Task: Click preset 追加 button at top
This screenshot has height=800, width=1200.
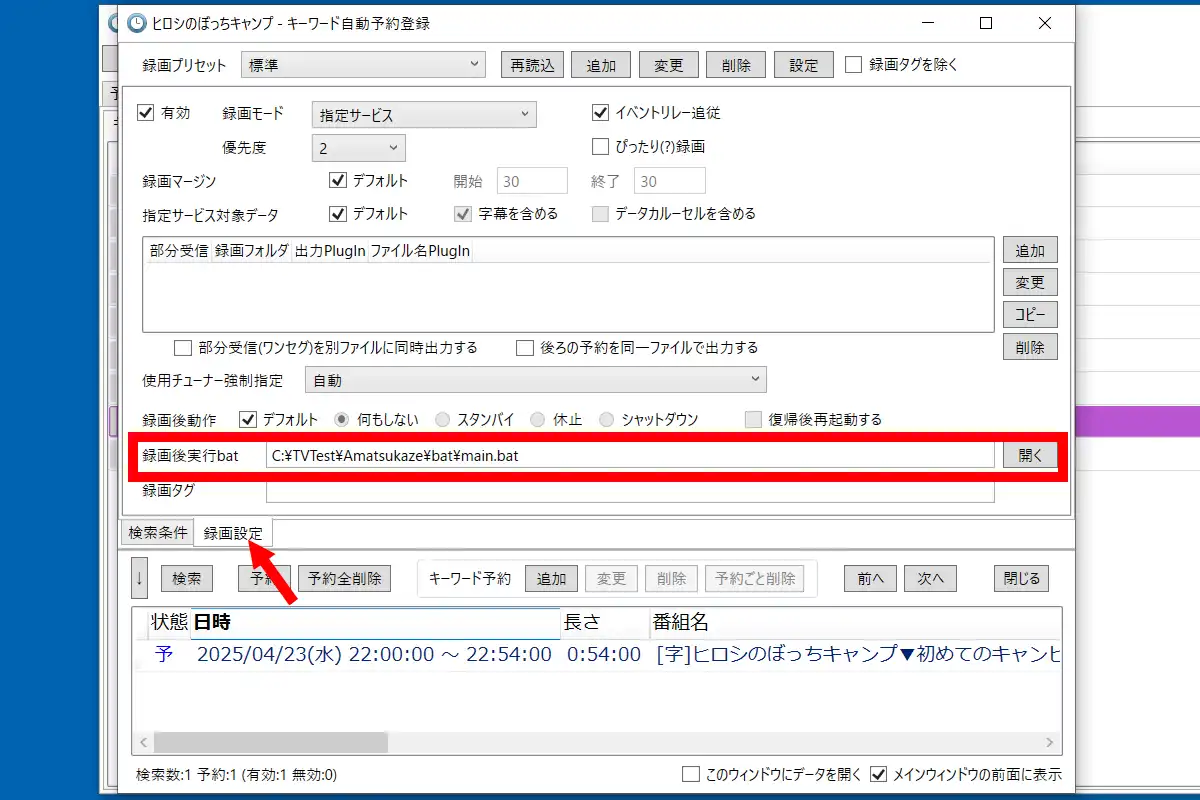Action: [601, 65]
